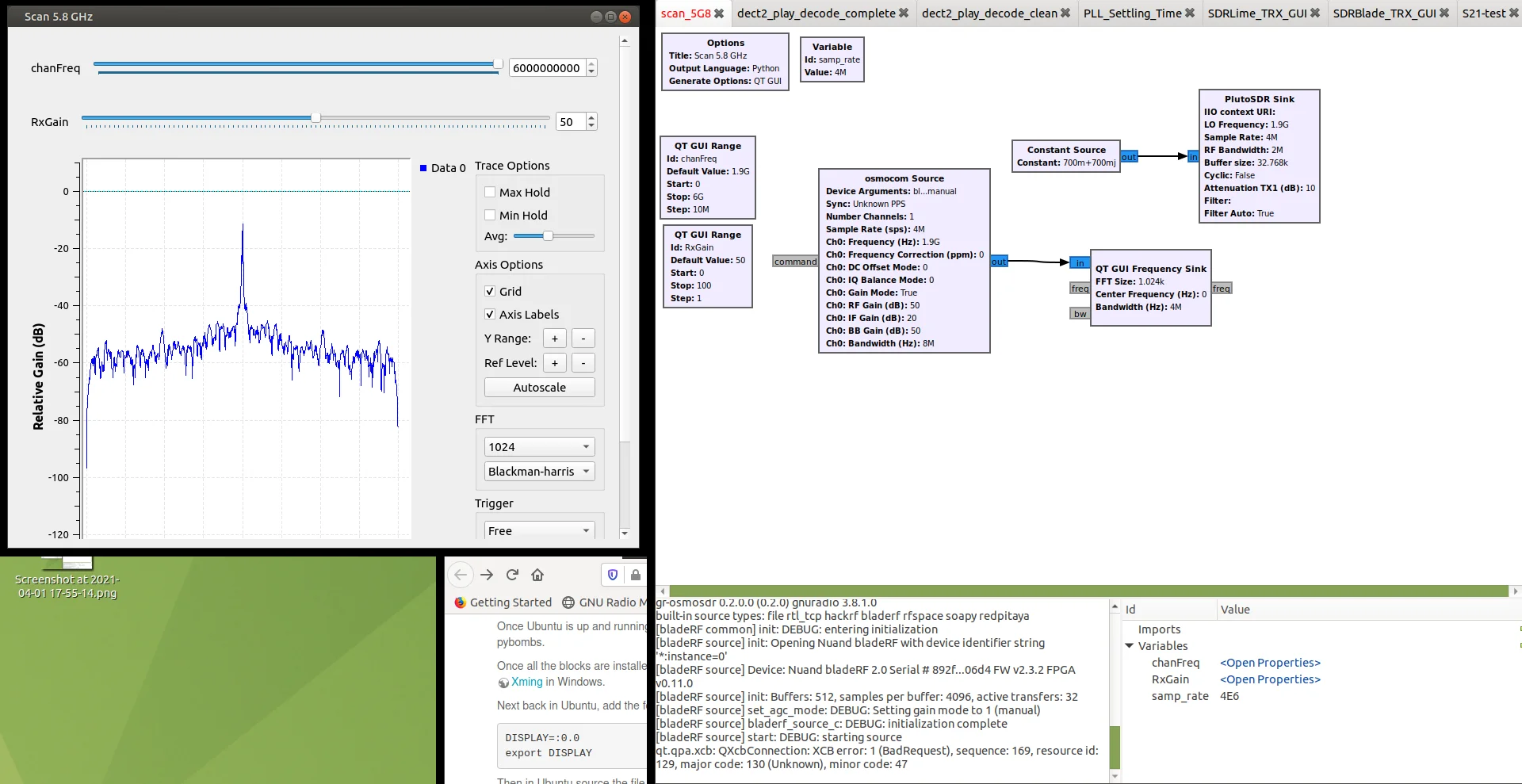
Task: Click the browser back arrow icon
Action: [x=461, y=575]
